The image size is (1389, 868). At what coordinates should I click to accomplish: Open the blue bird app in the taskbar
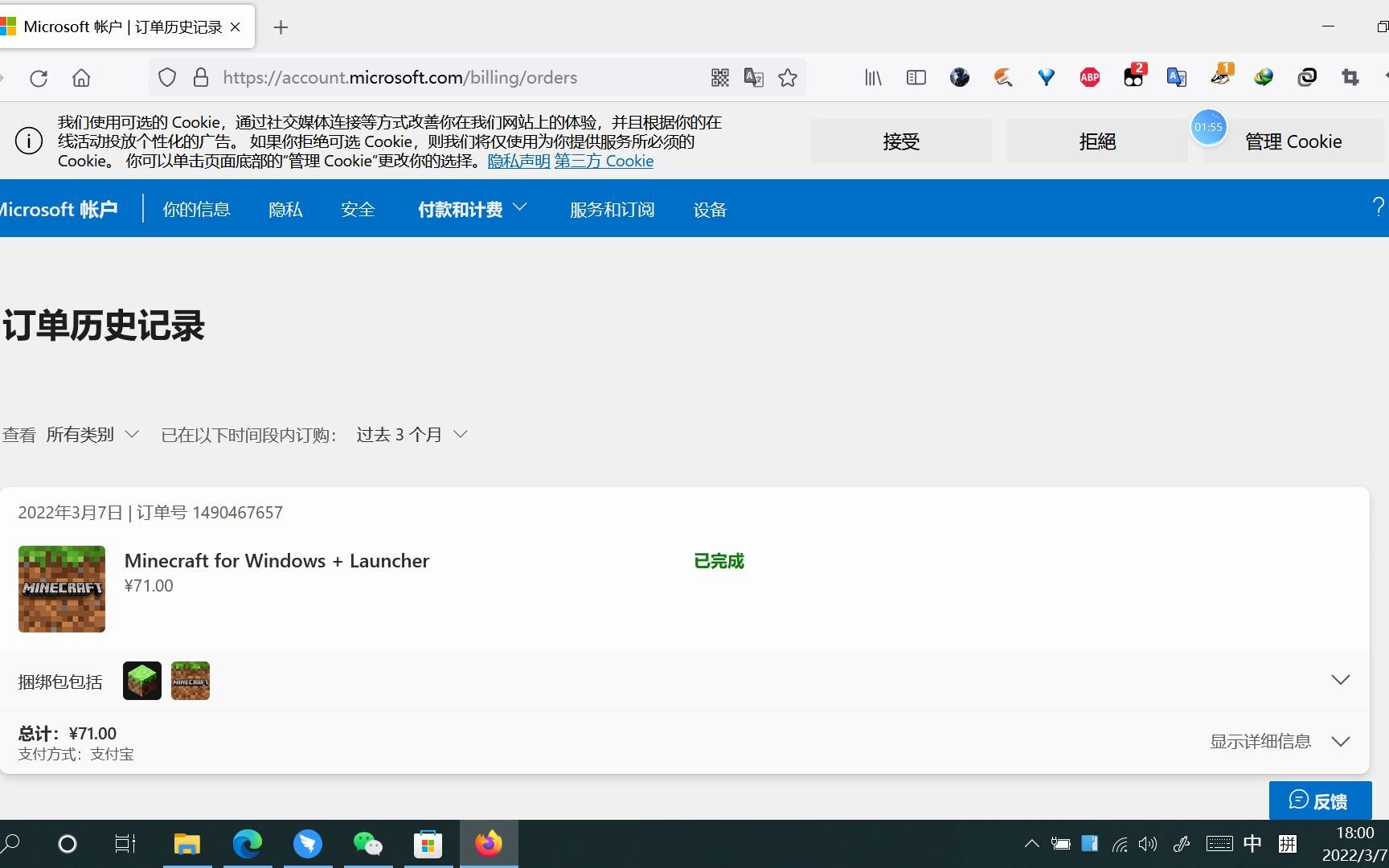(308, 844)
